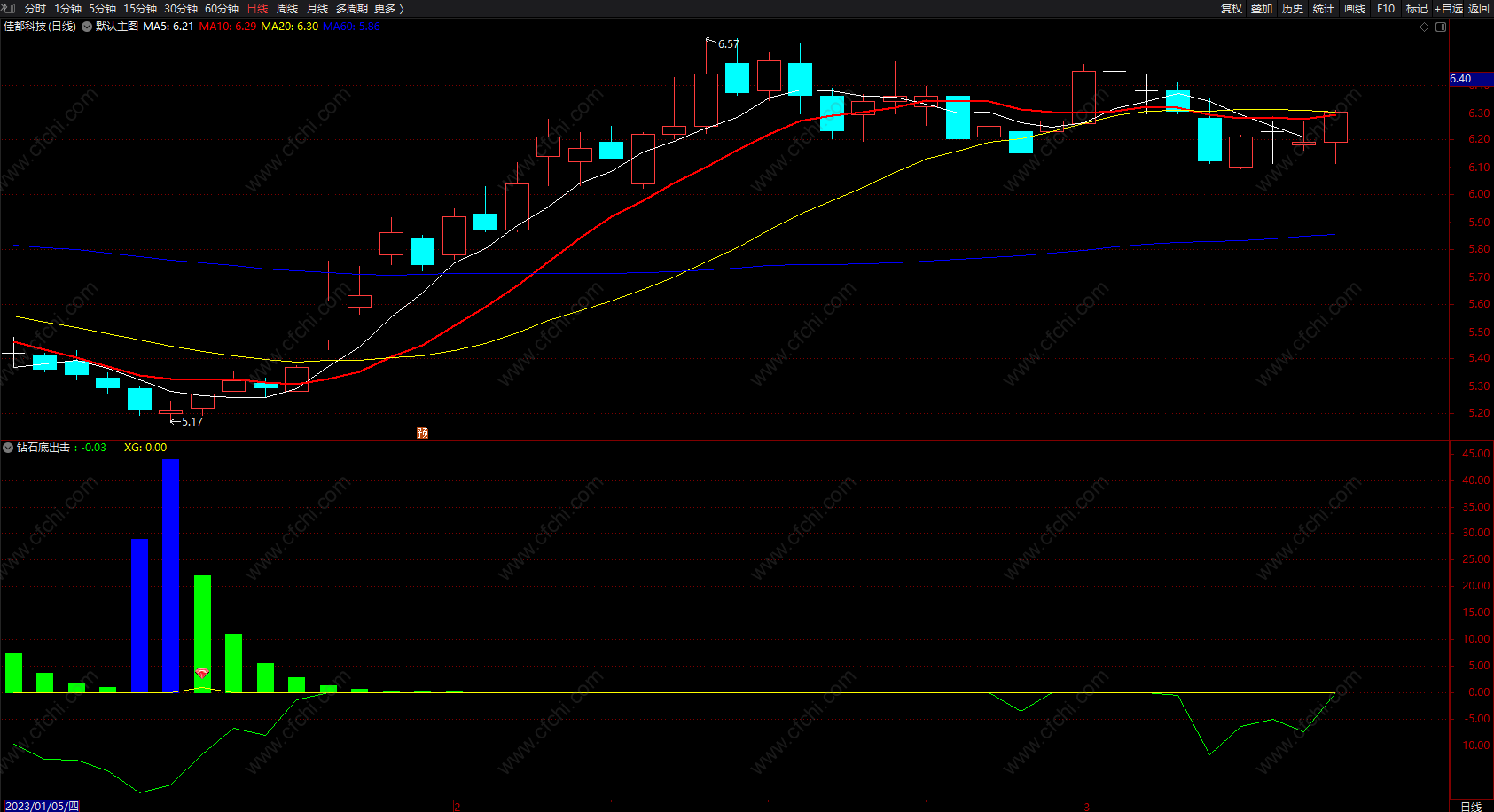
Task: Click the 叠加 overlay button
Action: click(x=1262, y=8)
